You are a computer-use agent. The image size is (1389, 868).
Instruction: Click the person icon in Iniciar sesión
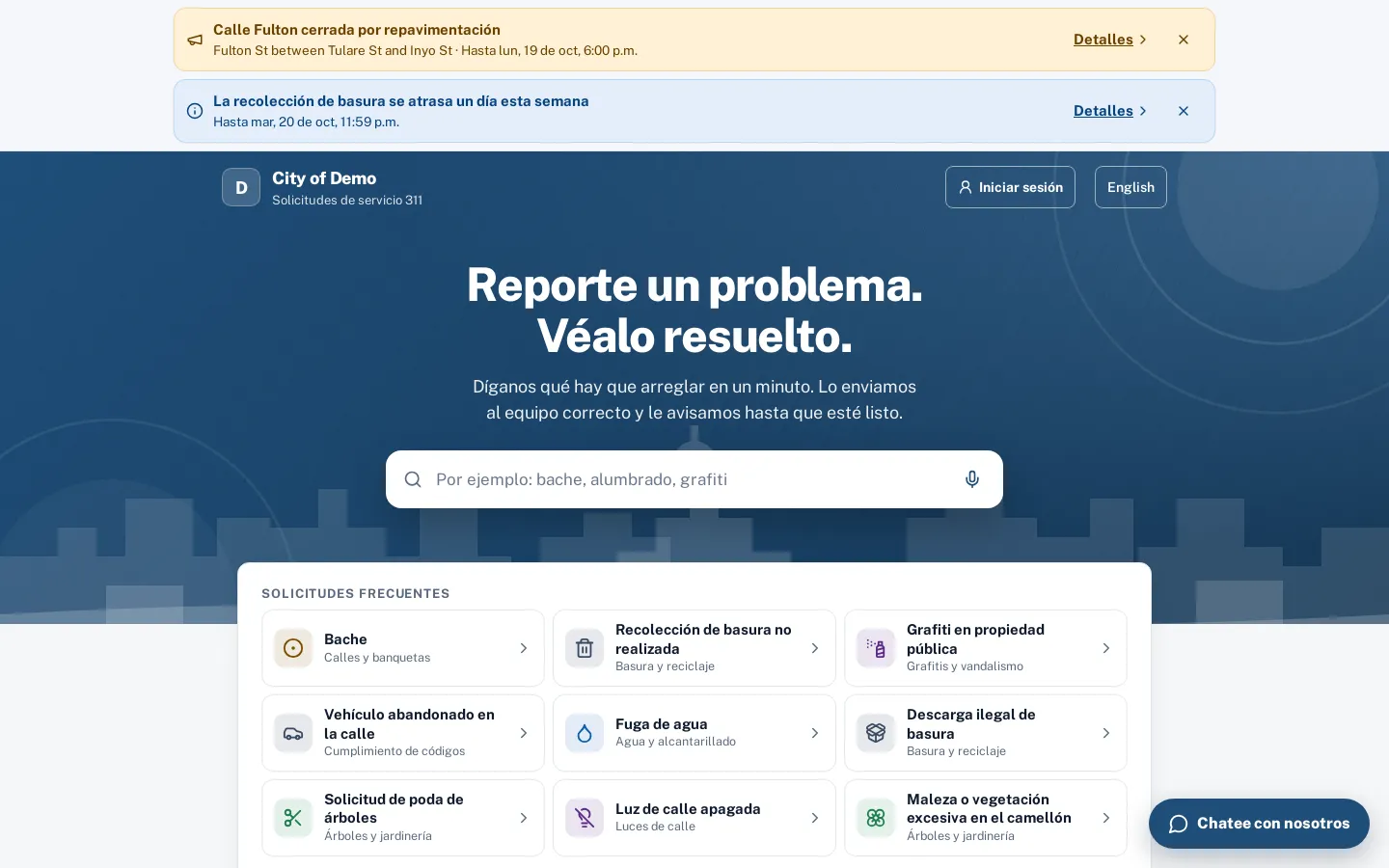coord(966,187)
